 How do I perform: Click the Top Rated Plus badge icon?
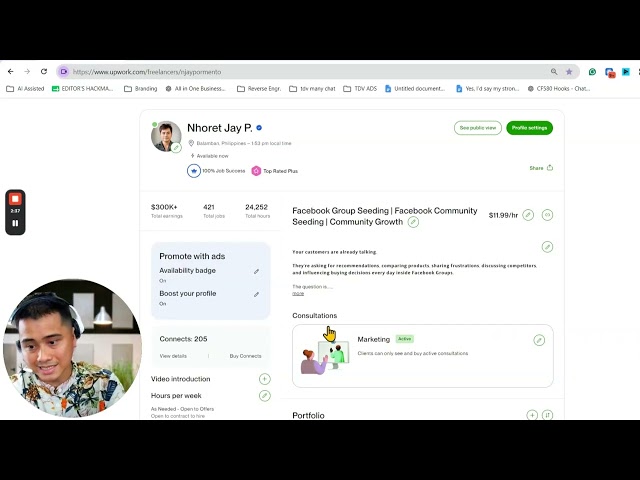[256, 171]
